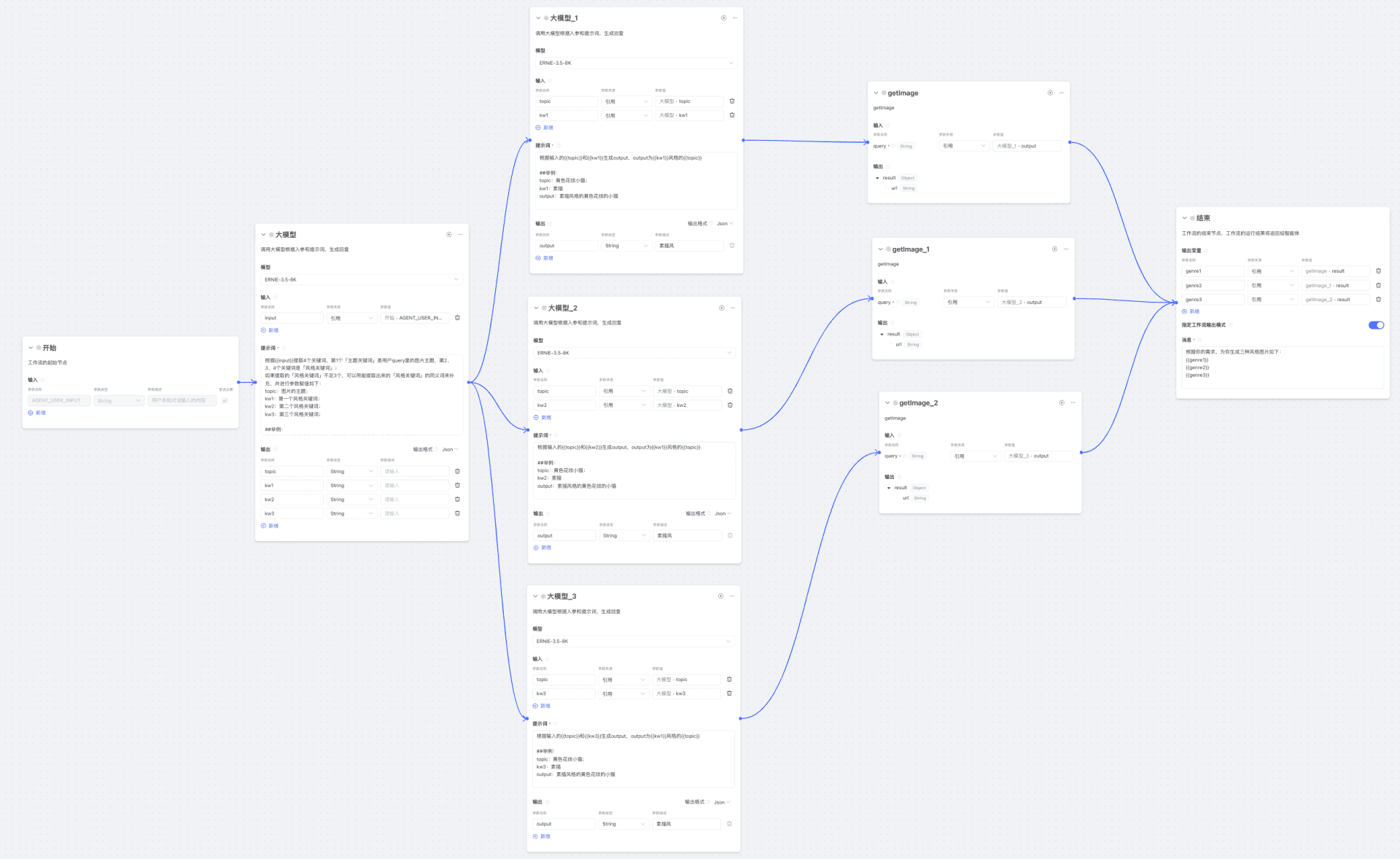Run the 大模型_3 node play icon
Viewport: 1400px width, 859px height.
[x=720, y=596]
